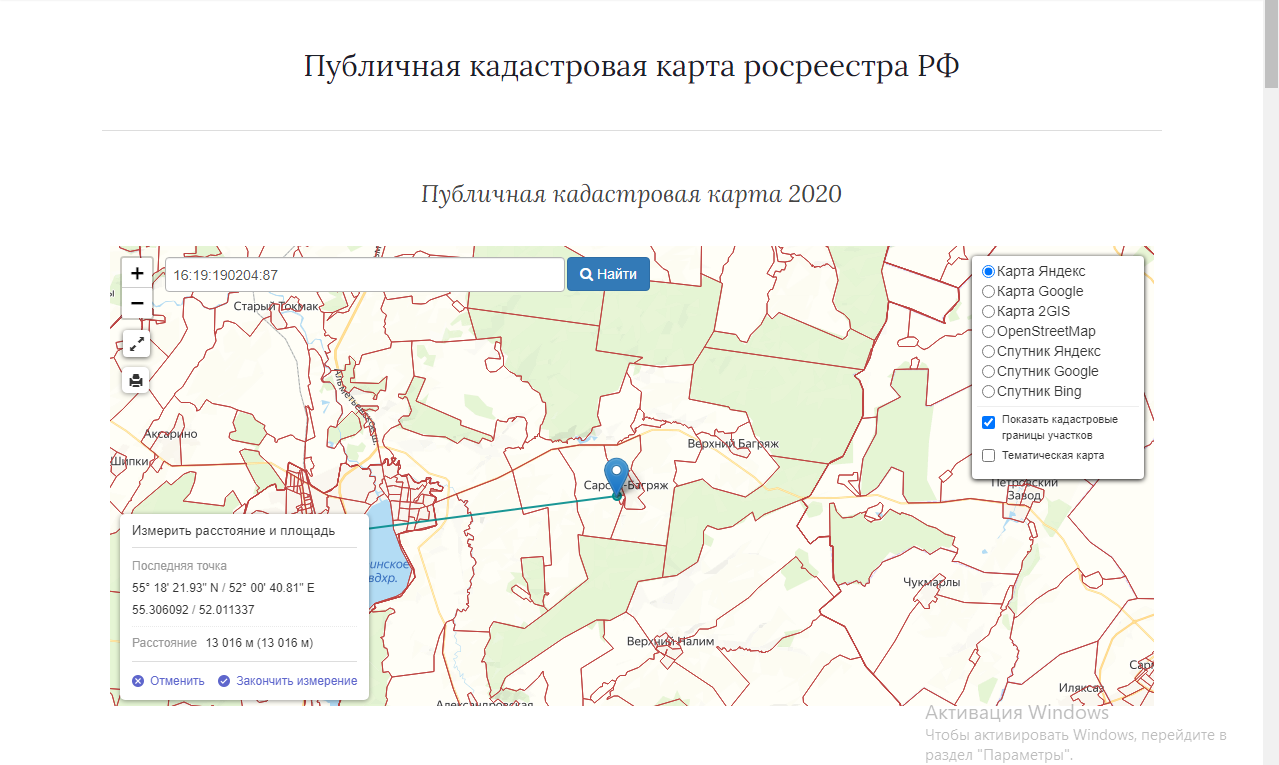Click the coordinates 55° 18' 21.93" N text
1279x765 pixels.
(x=176, y=588)
